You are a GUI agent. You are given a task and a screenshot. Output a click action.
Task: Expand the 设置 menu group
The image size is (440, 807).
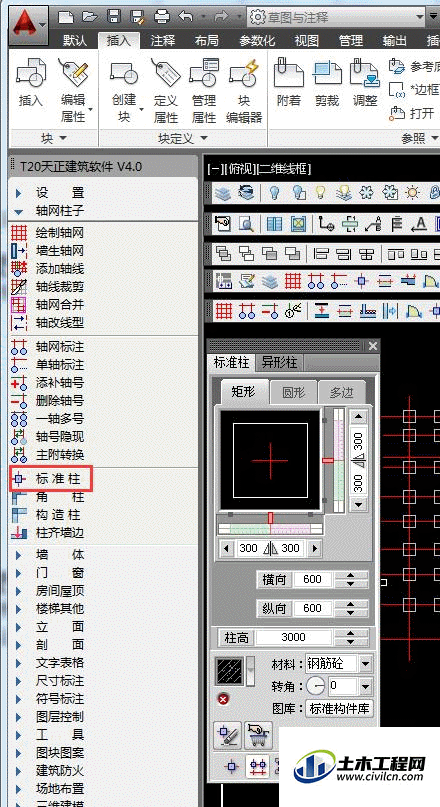tap(19, 194)
